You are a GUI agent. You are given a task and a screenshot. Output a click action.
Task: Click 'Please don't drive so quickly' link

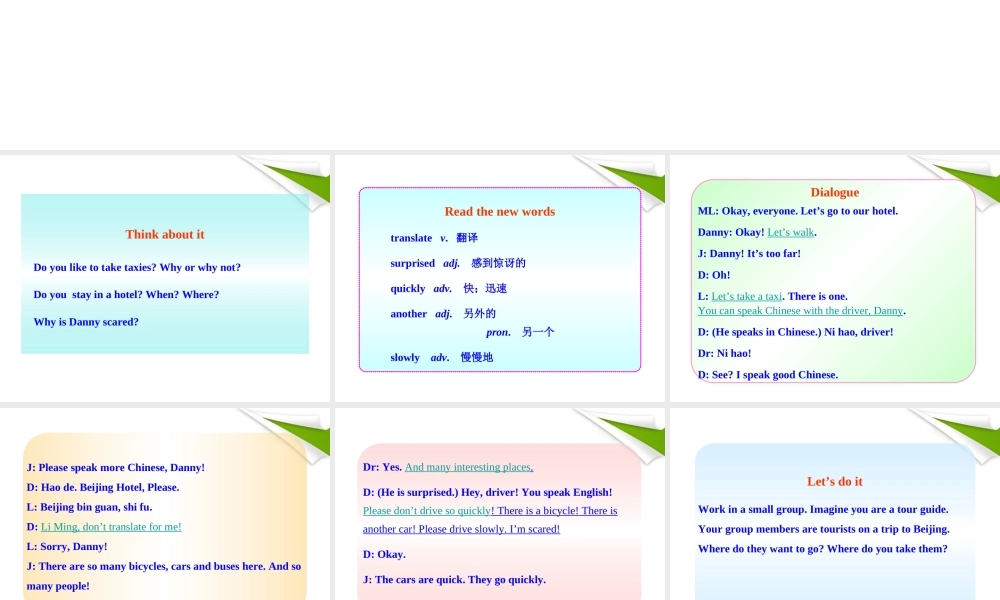tap(428, 511)
